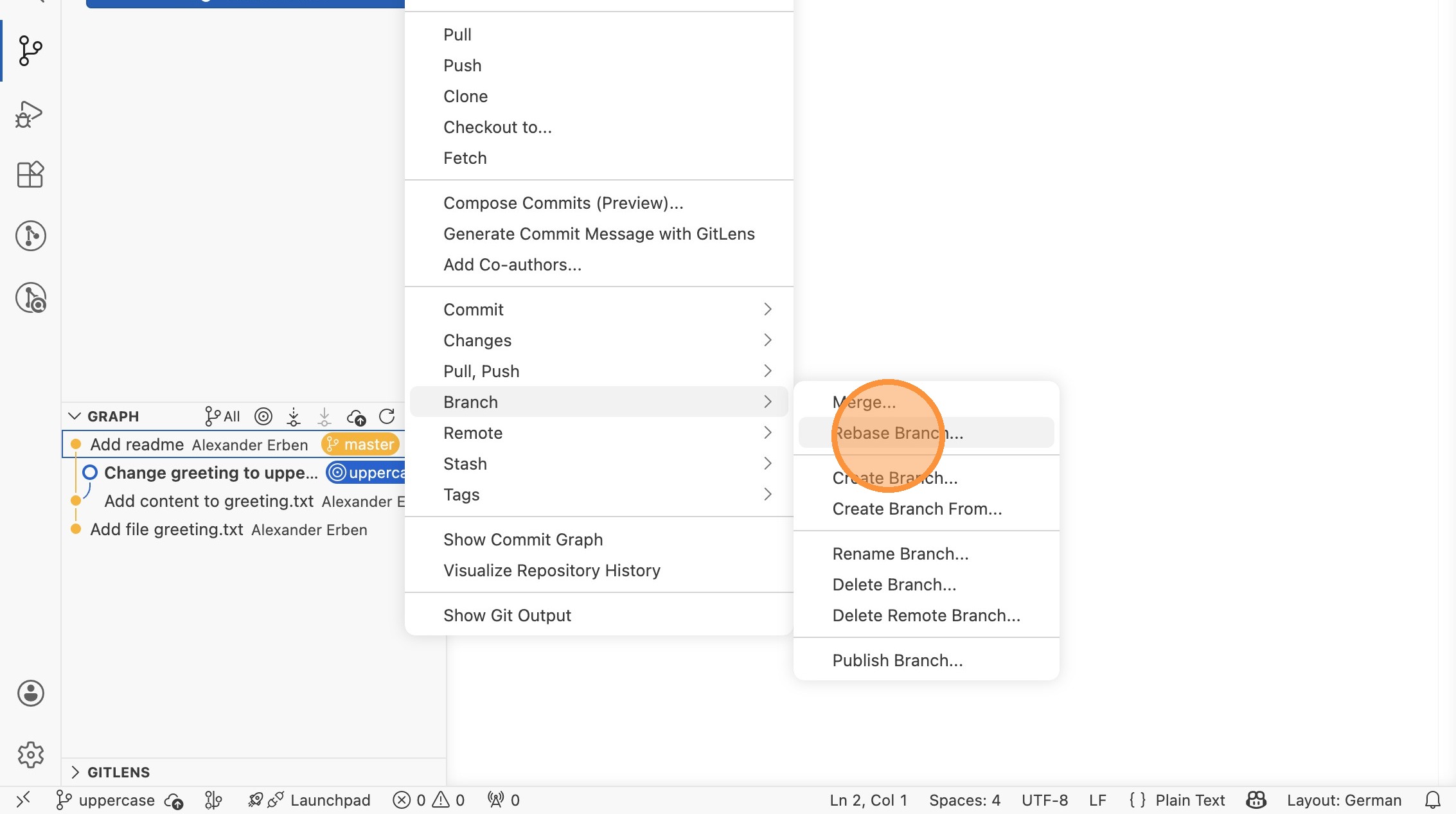
Task: Open the GitLens sidebar icon
Action: point(30,236)
